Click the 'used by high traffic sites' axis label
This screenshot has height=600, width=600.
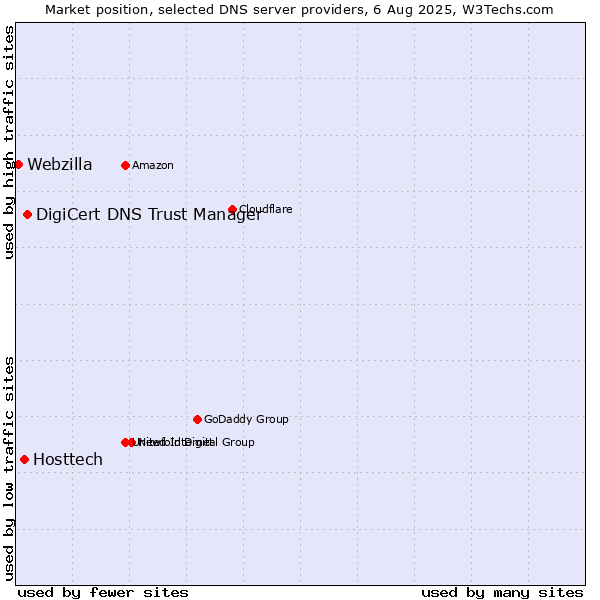[x=9, y=142]
